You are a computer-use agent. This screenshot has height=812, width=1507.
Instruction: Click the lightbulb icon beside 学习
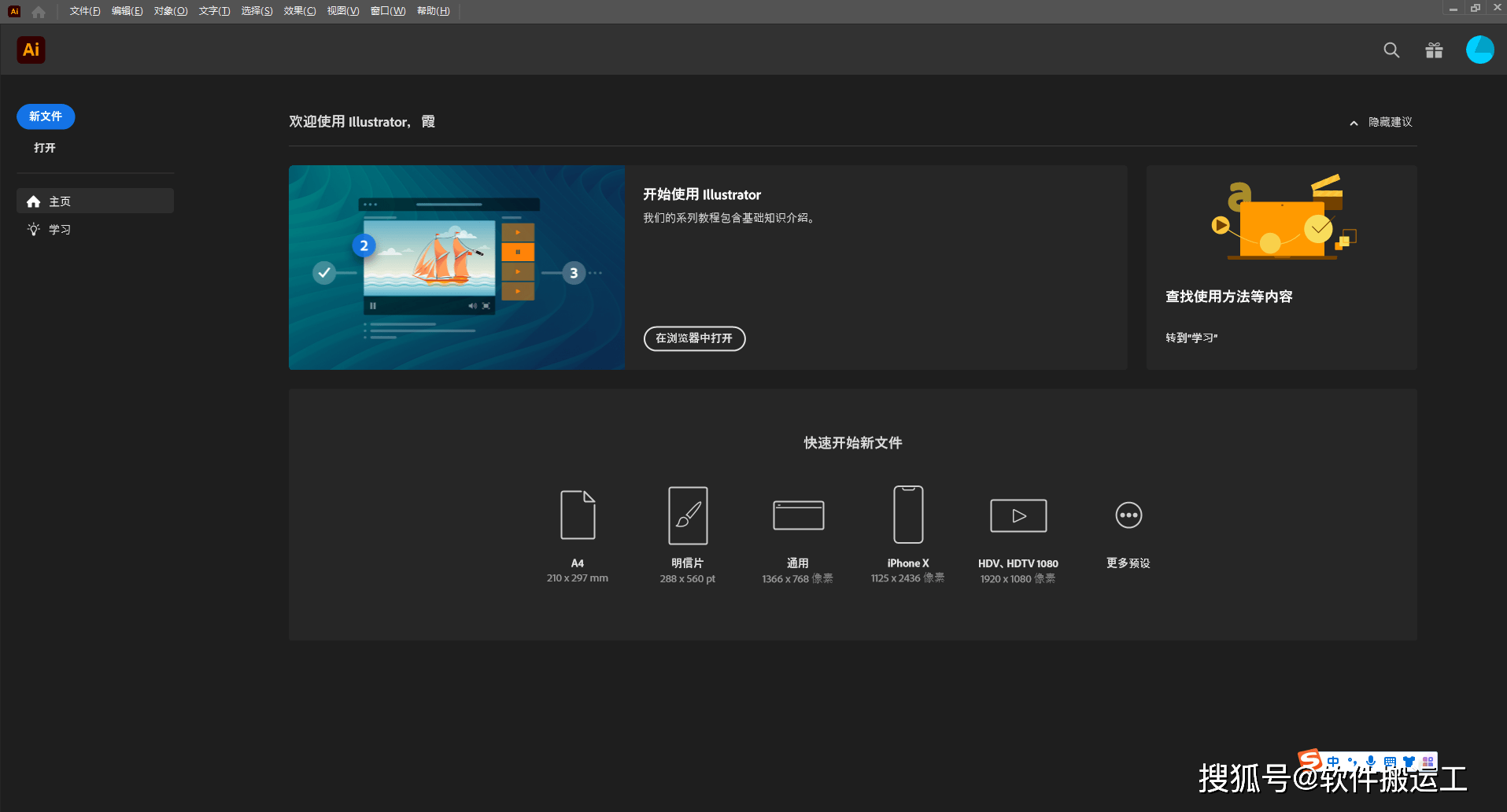pos(33,229)
